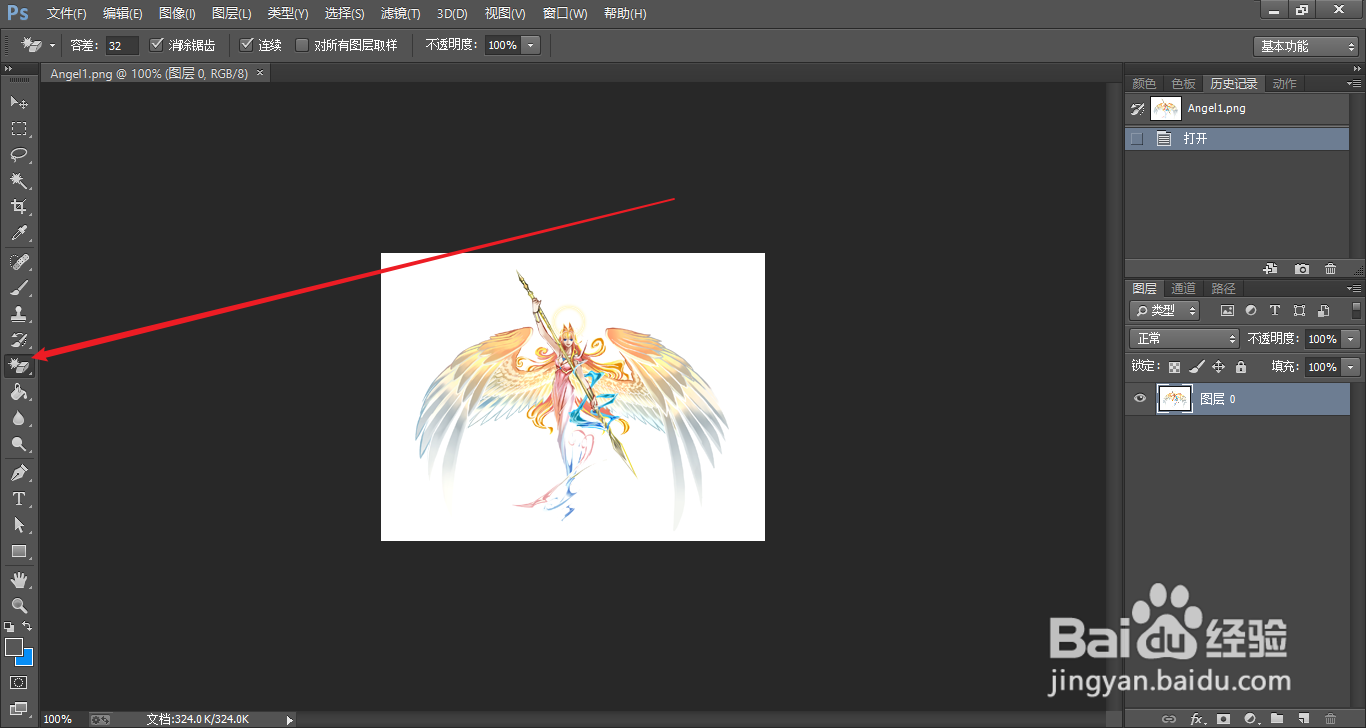Toggle lock image pixels brush icon
Viewport: 1366px width, 728px height.
[x=1196, y=367]
